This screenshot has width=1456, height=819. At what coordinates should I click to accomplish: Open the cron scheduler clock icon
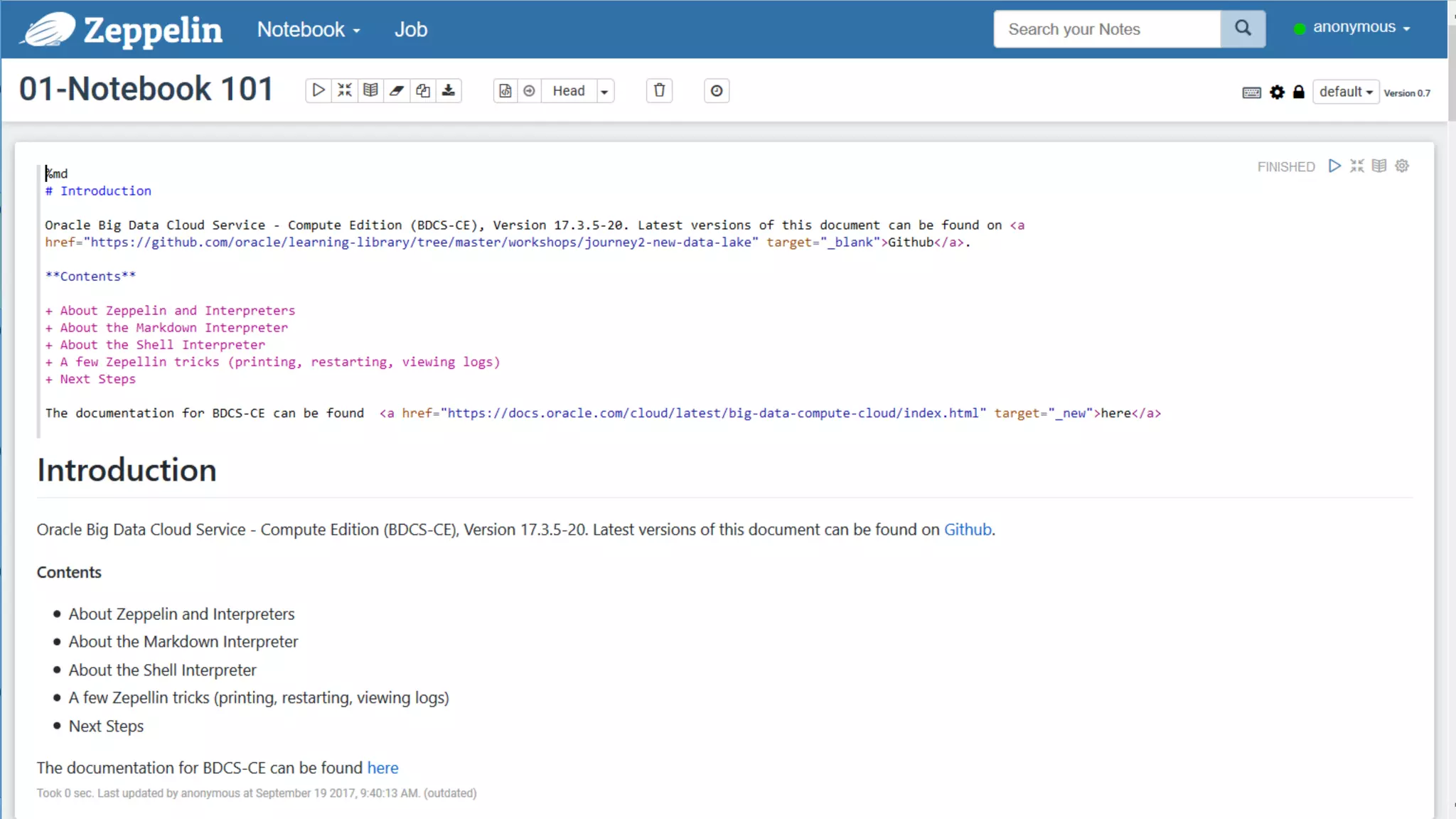pos(717,90)
